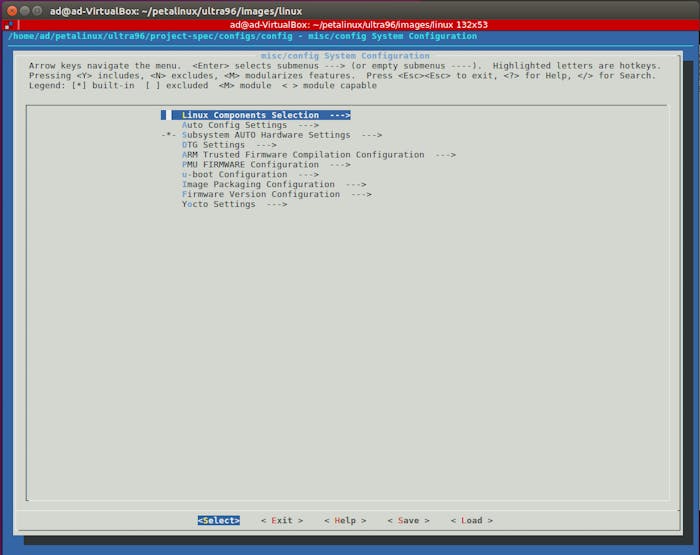The image size is (700, 555).
Task: Click the arrow after ARM Trusted Firmware Configuration
Action: click(446, 154)
